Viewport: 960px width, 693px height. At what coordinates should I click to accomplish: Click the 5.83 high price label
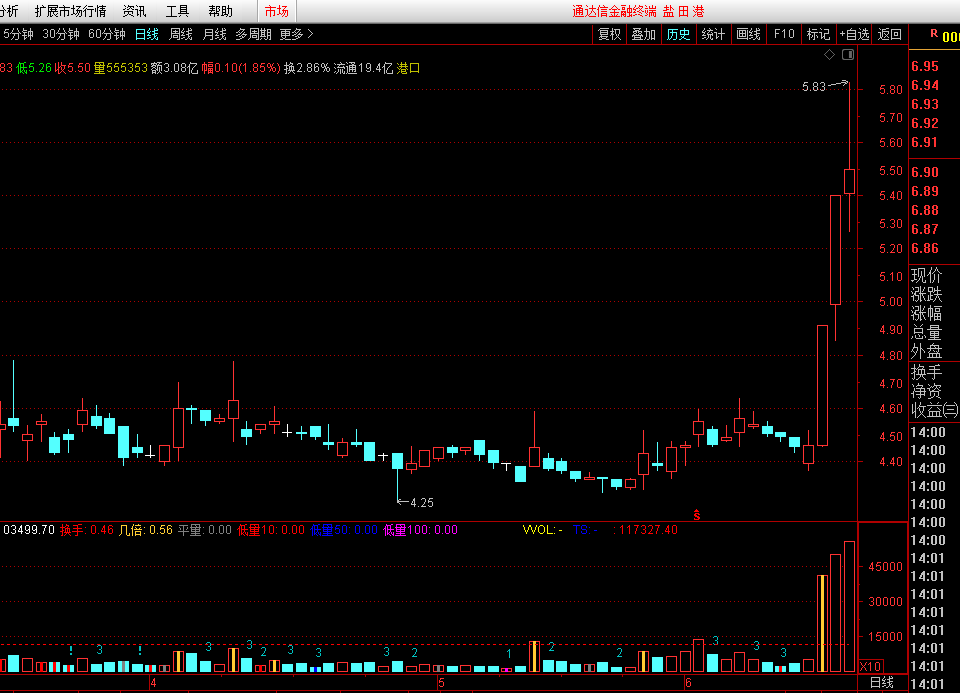[x=814, y=87]
